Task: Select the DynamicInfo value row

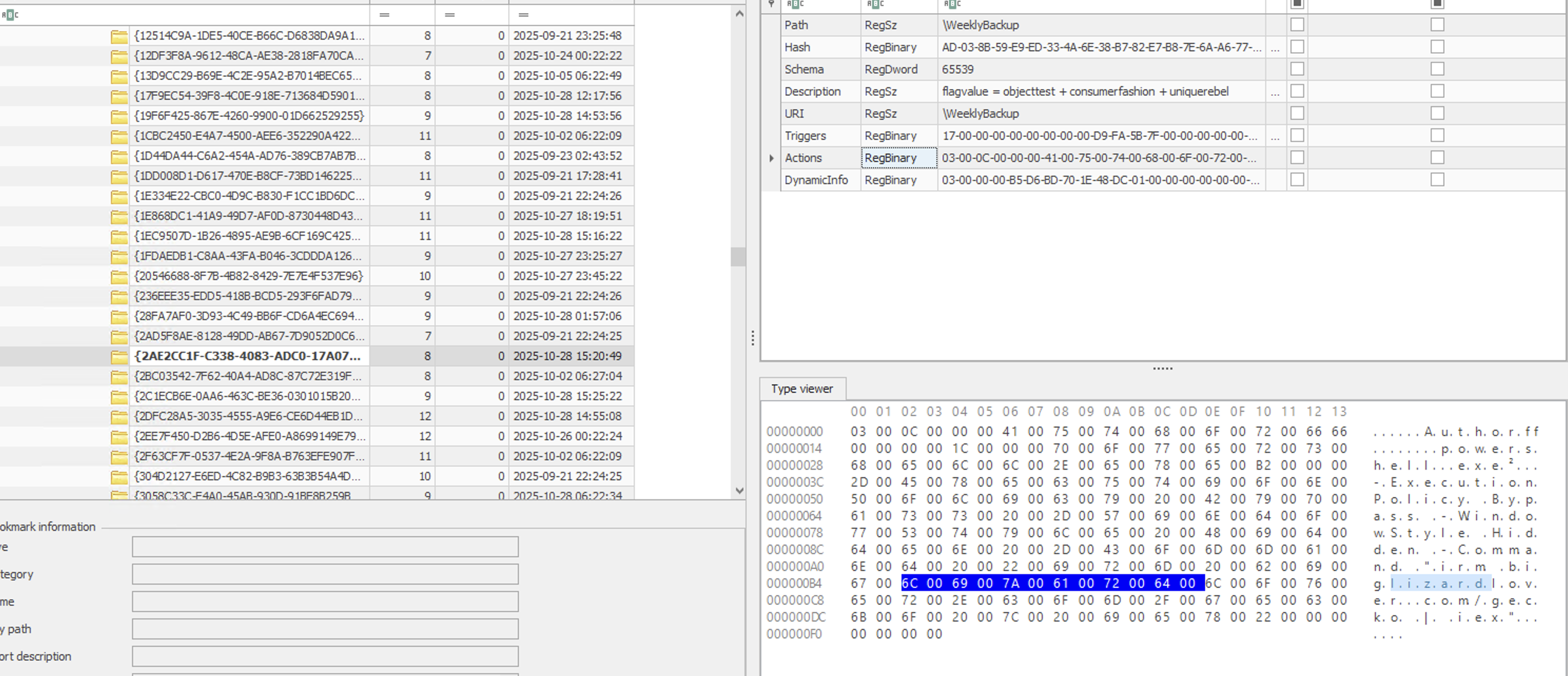Action: (816, 180)
